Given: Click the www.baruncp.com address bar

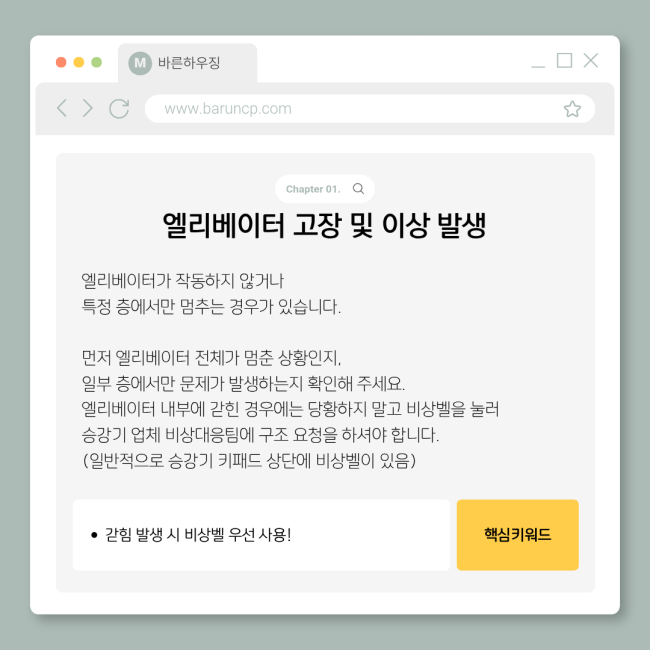Looking at the screenshot, I should click(x=370, y=109).
